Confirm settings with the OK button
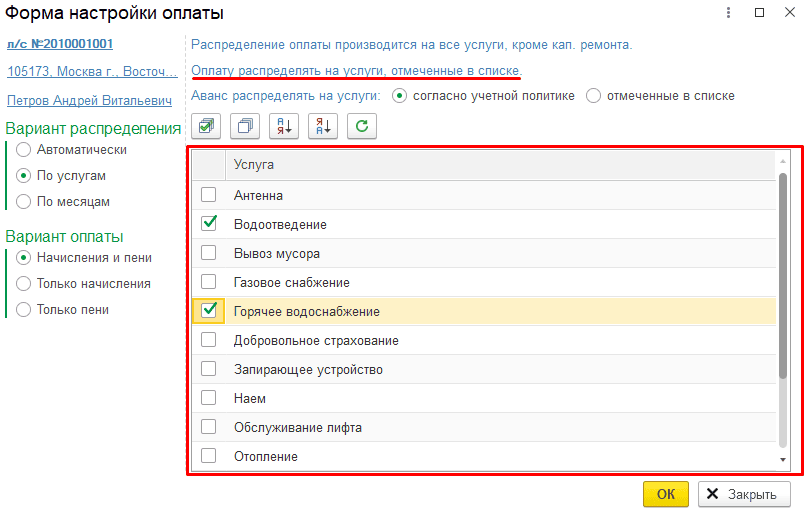807x515 pixels. (x=665, y=494)
